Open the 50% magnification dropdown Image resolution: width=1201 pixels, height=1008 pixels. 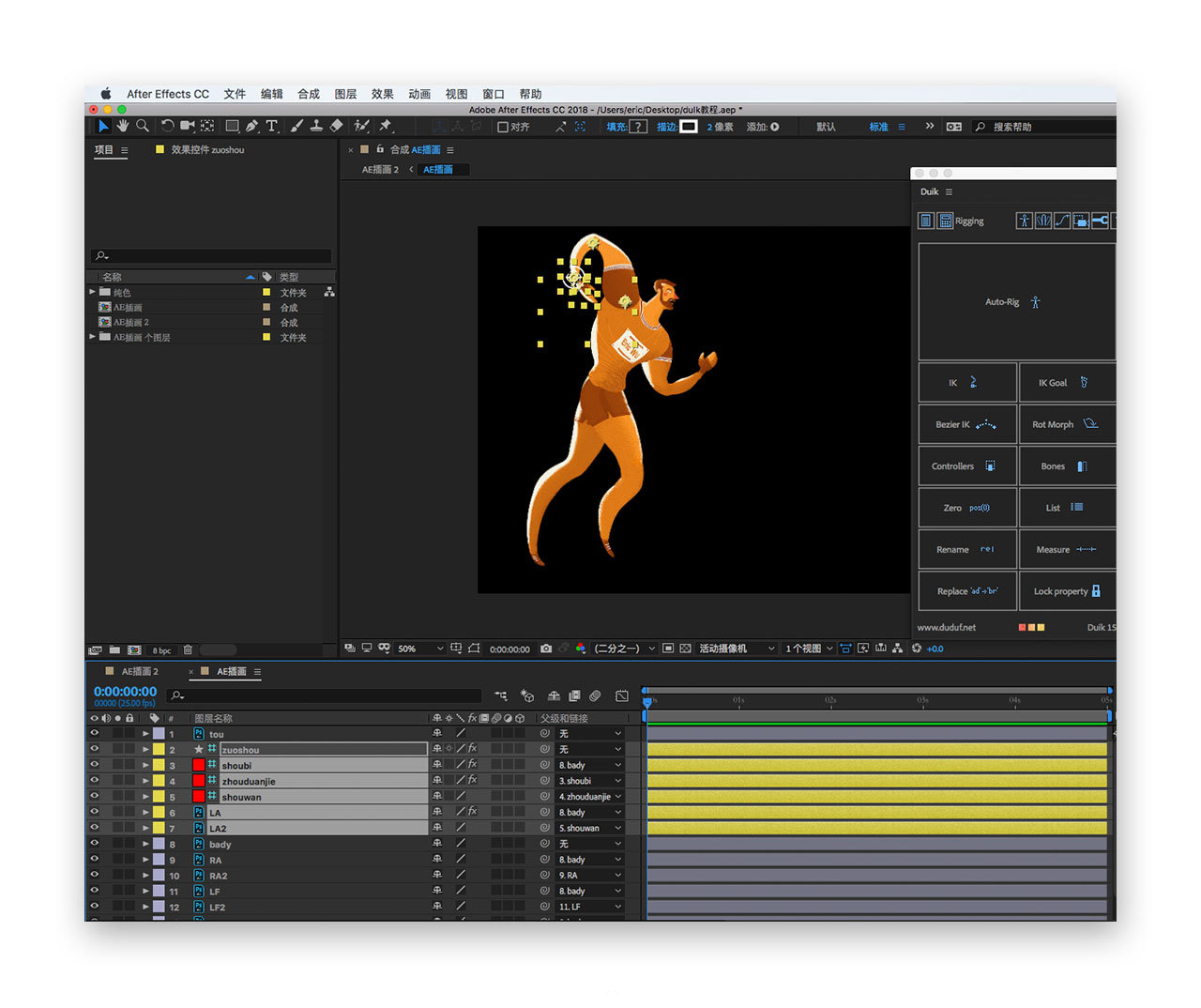point(420,649)
